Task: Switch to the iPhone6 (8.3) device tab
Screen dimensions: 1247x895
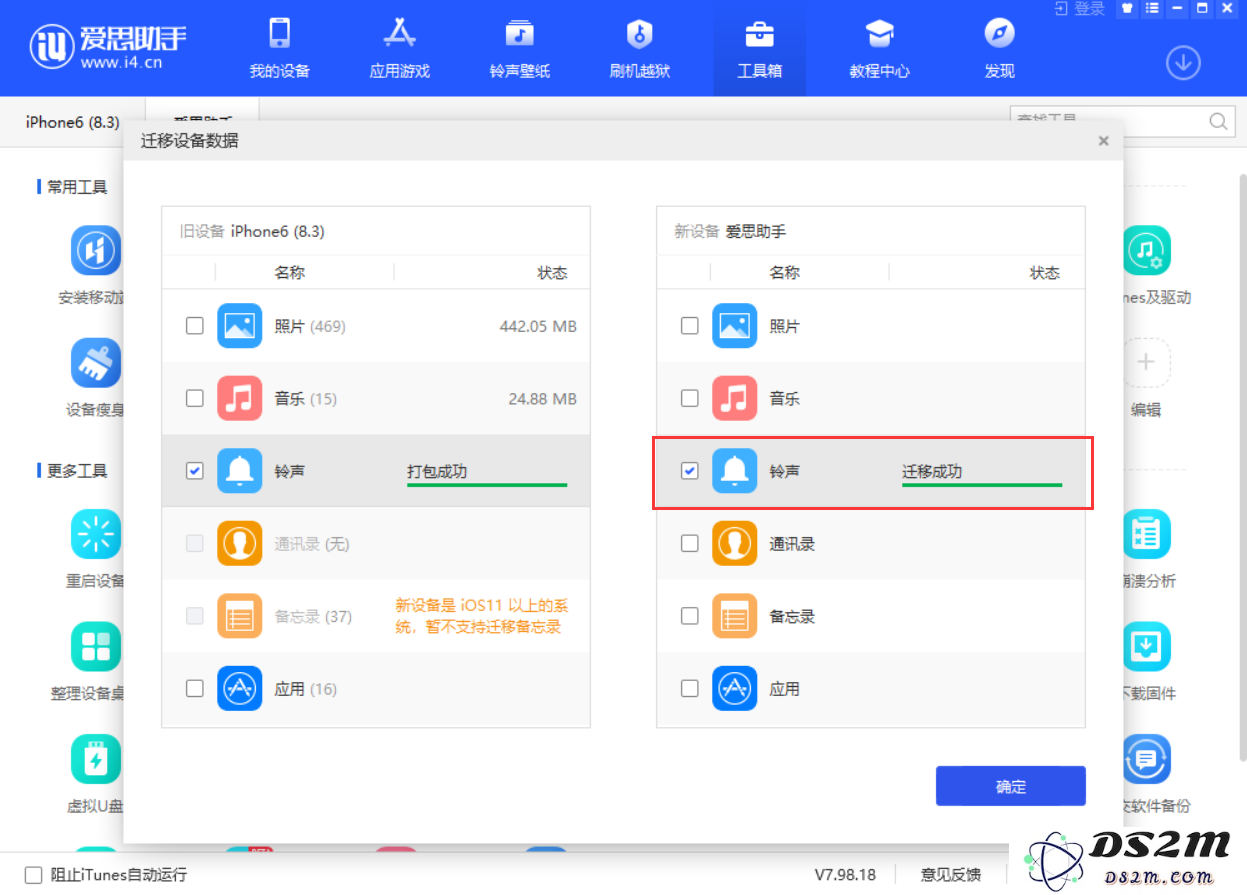Action: tap(72, 122)
